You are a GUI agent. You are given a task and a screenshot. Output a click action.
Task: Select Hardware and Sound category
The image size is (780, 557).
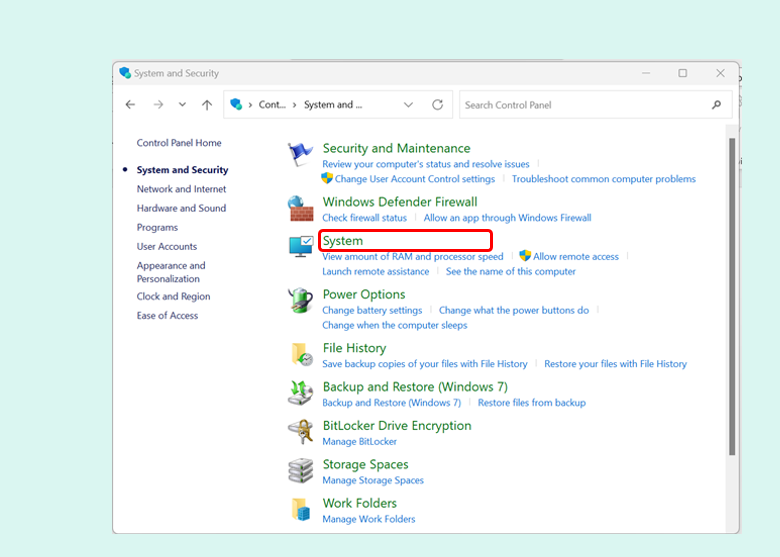[x=181, y=208]
